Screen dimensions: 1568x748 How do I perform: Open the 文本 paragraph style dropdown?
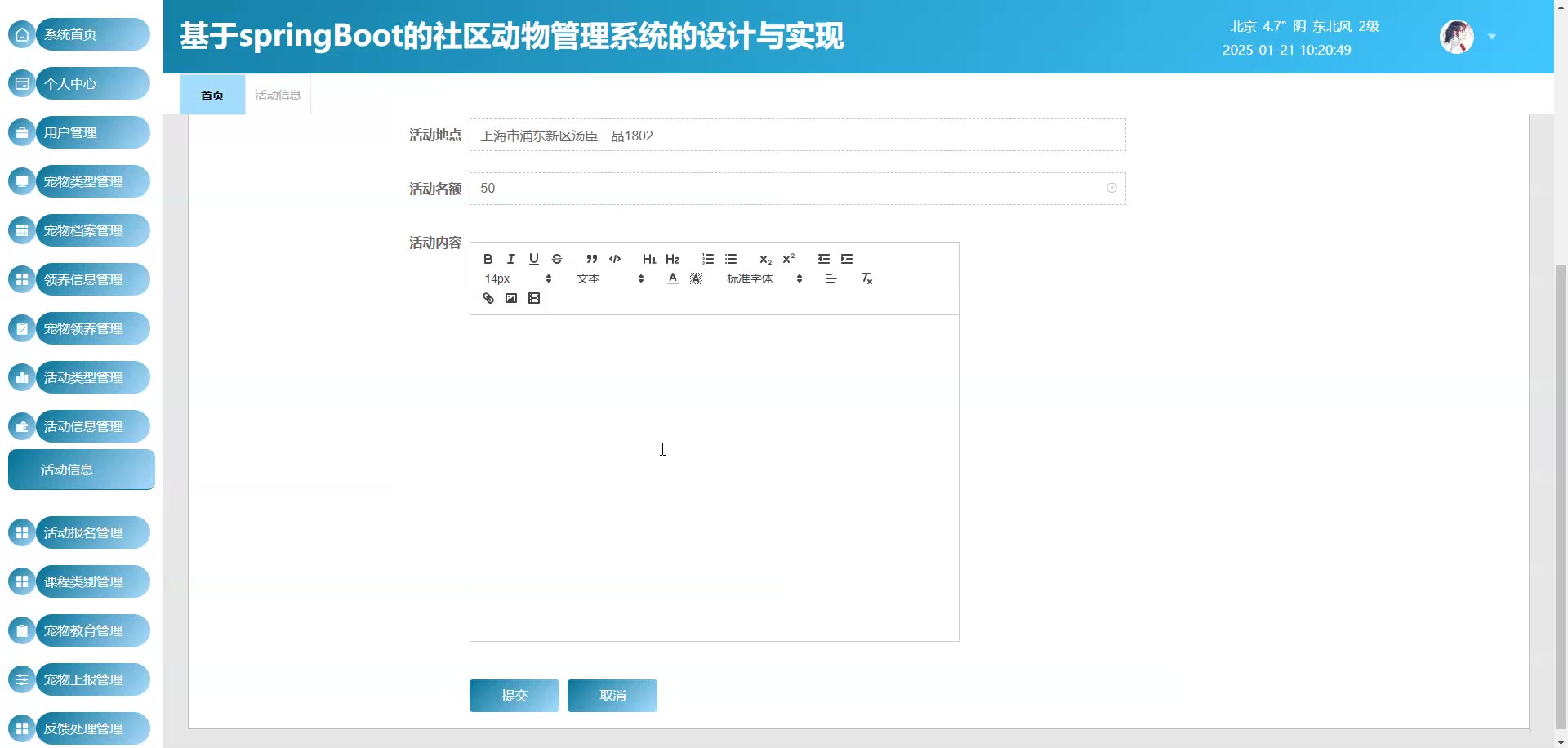(610, 278)
